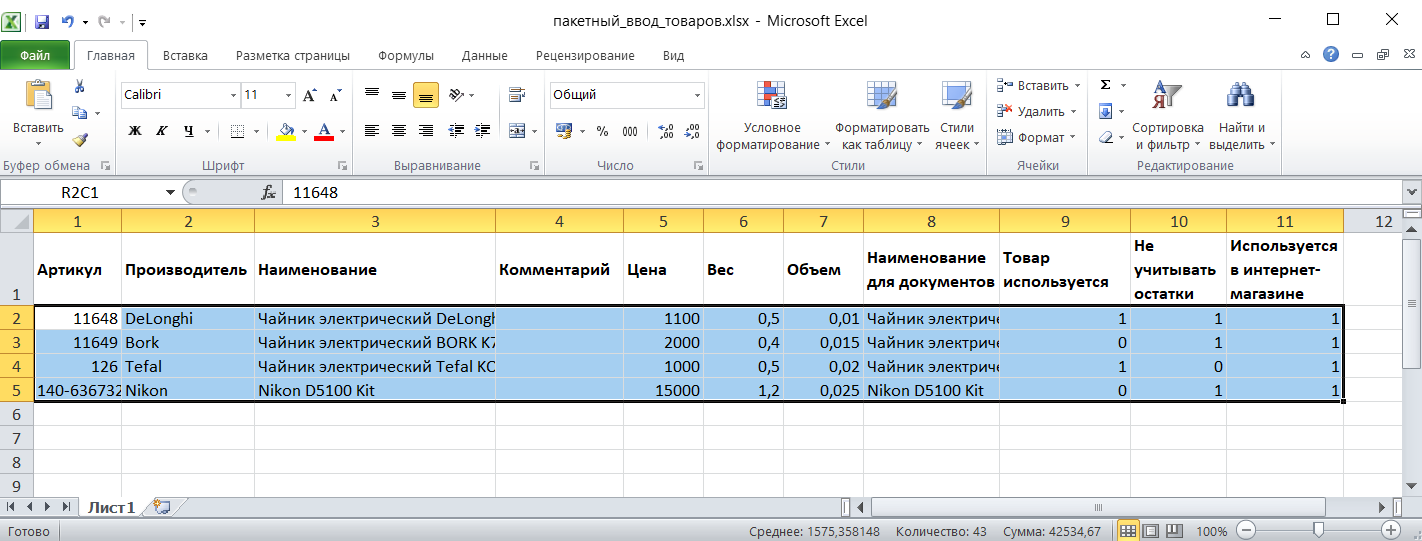This screenshot has width=1422, height=541.
Task: Expand the Name Box R2C1 dropdown
Action: click(x=169, y=192)
